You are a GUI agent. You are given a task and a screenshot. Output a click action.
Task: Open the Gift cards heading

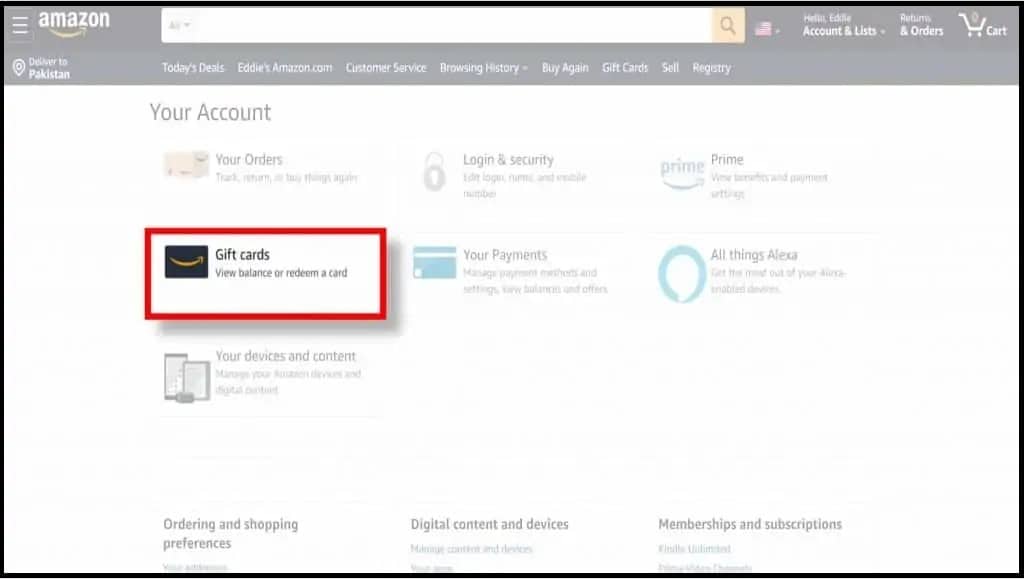(x=242, y=255)
